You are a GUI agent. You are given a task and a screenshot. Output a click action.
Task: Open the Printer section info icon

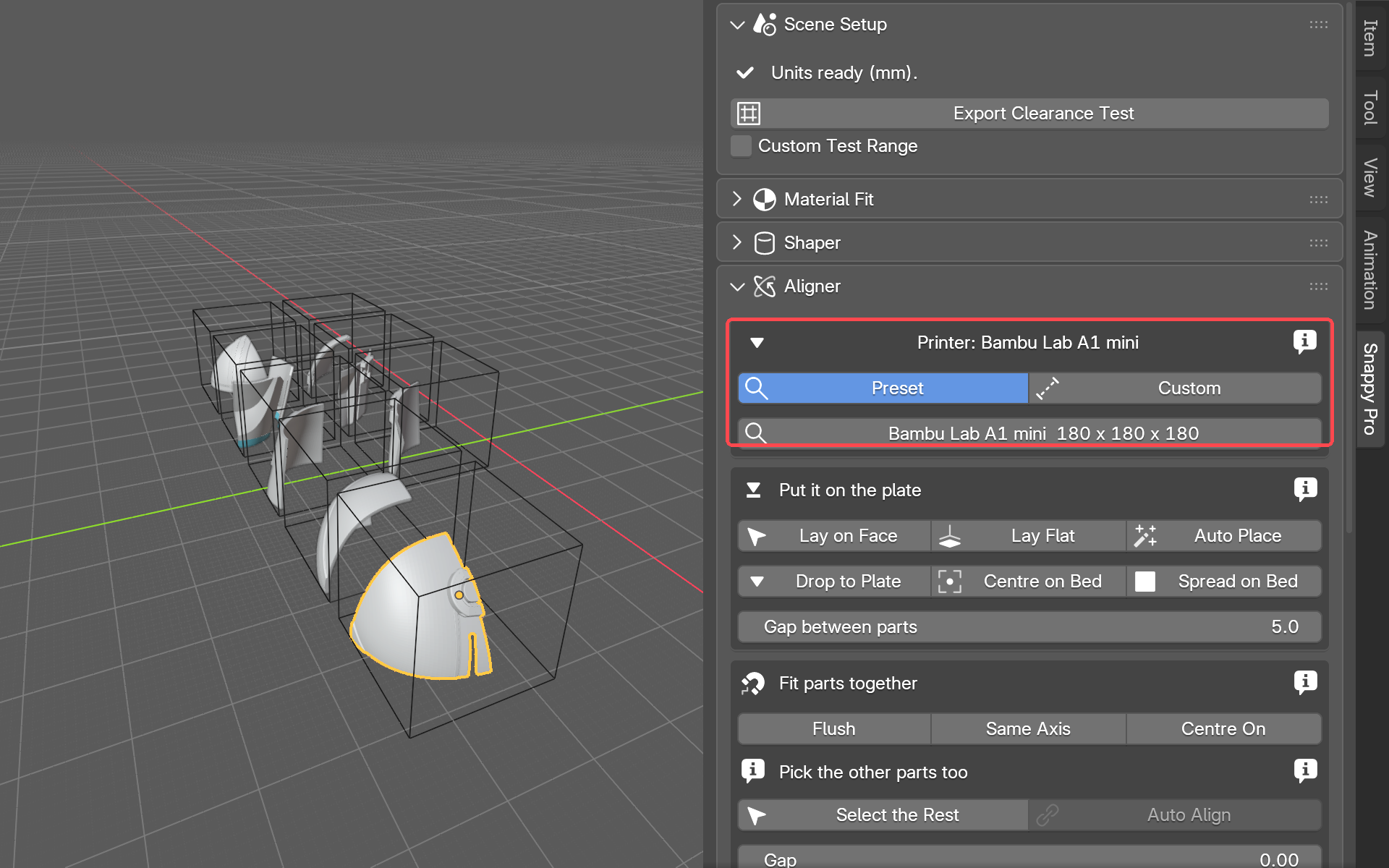pos(1305,341)
